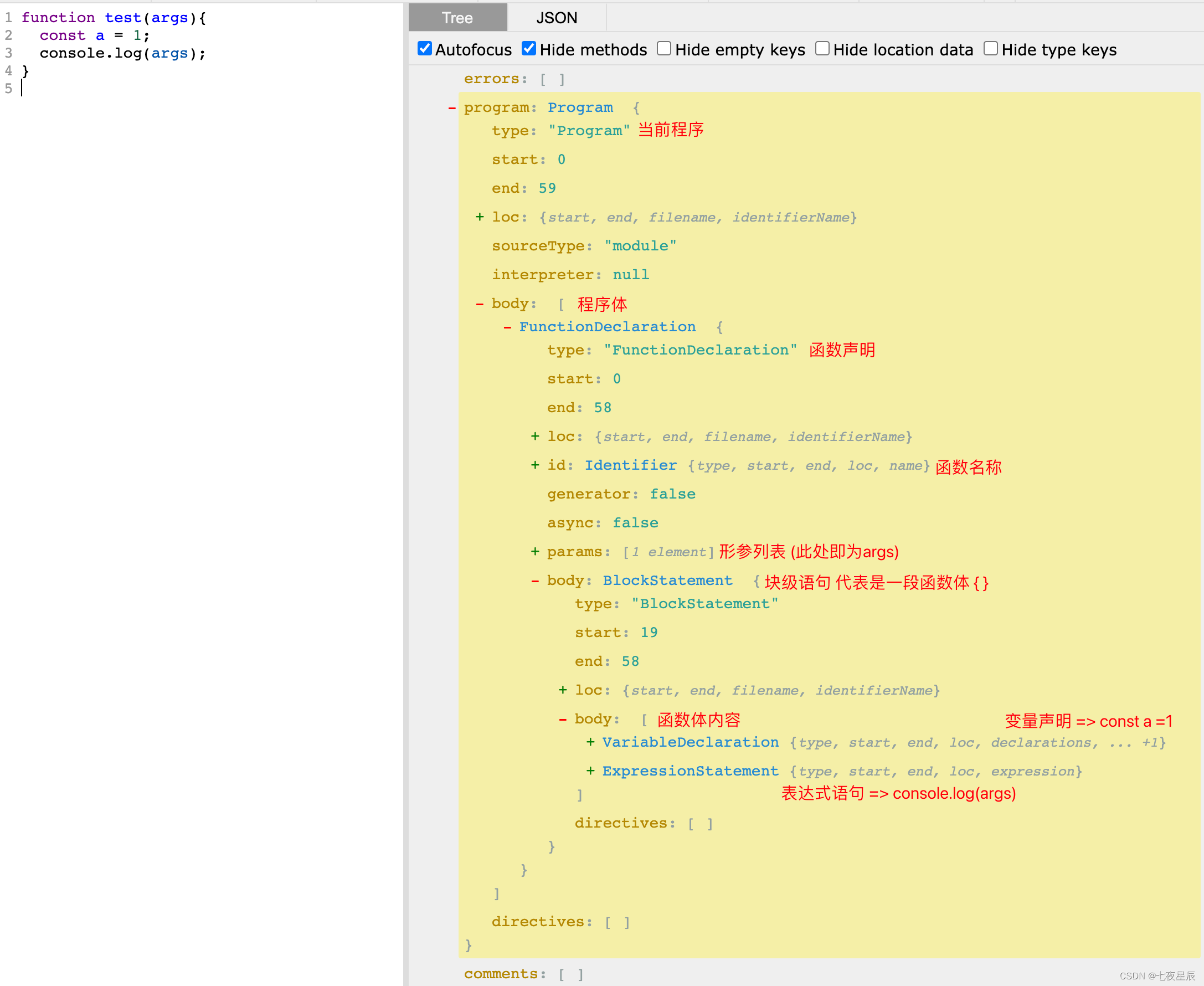Select the Tree tab
Image resolution: width=1204 pixels, height=986 pixels.
pyautogui.click(x=457, y=18)
